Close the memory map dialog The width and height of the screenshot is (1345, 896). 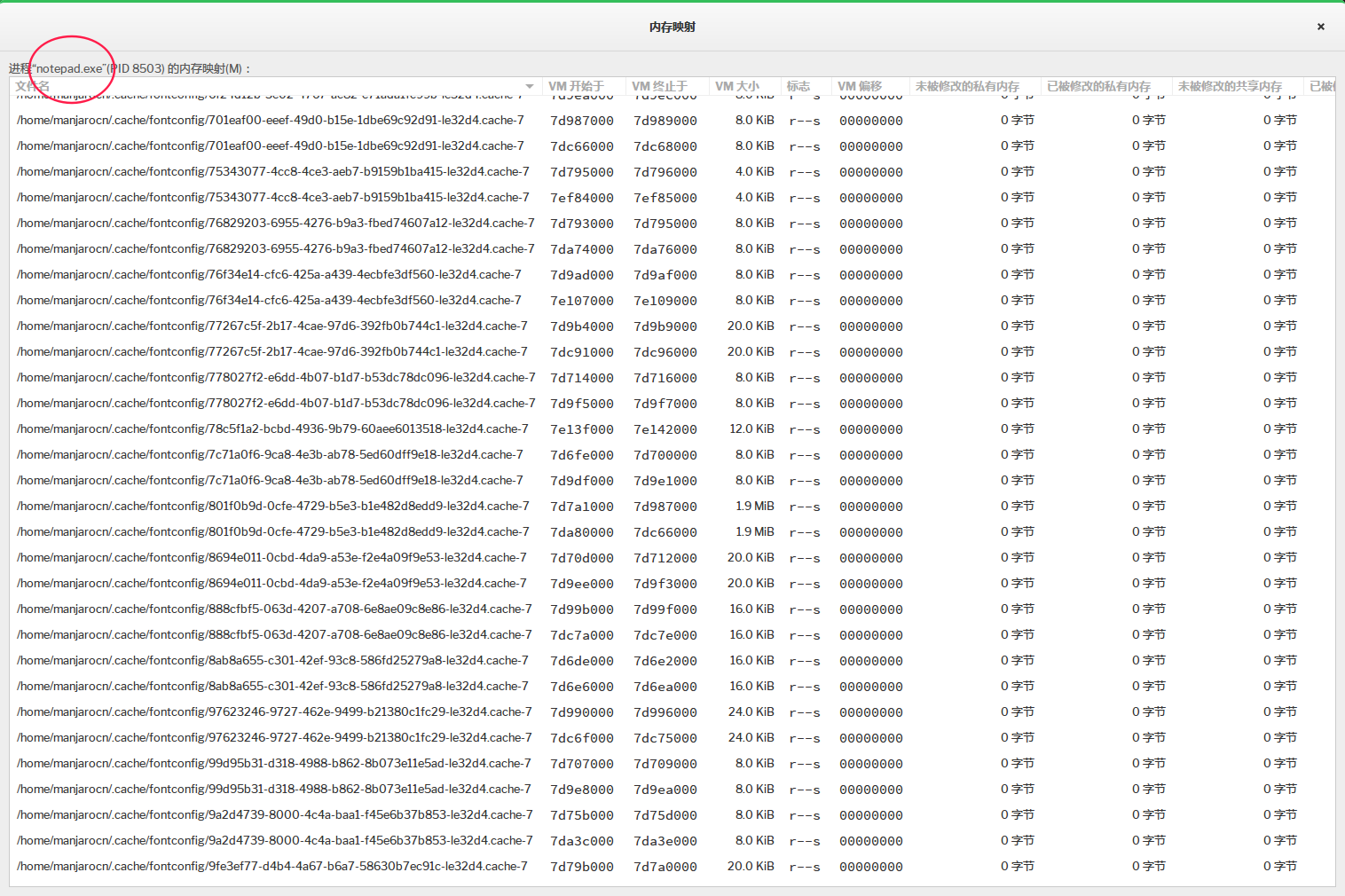click(x=1320, y=27)
